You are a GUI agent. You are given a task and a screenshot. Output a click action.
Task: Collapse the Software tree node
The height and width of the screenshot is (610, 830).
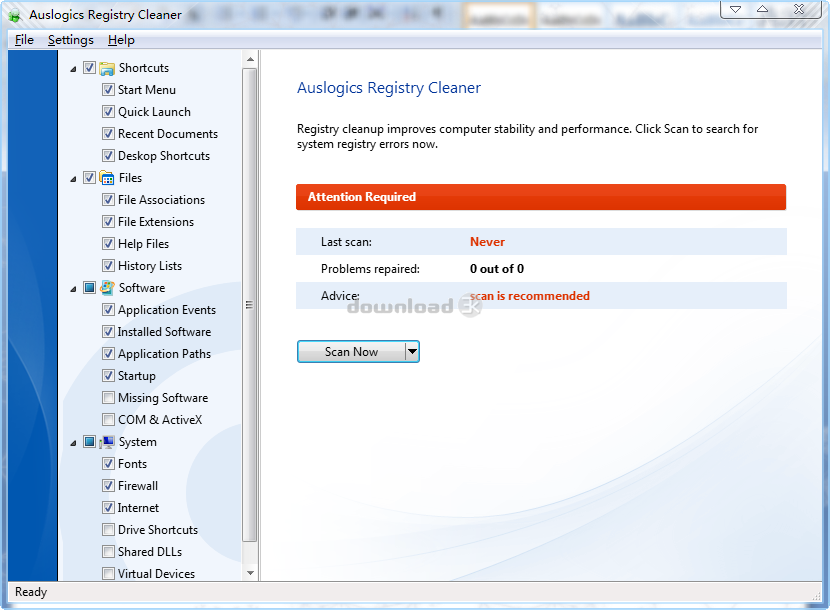73,289
